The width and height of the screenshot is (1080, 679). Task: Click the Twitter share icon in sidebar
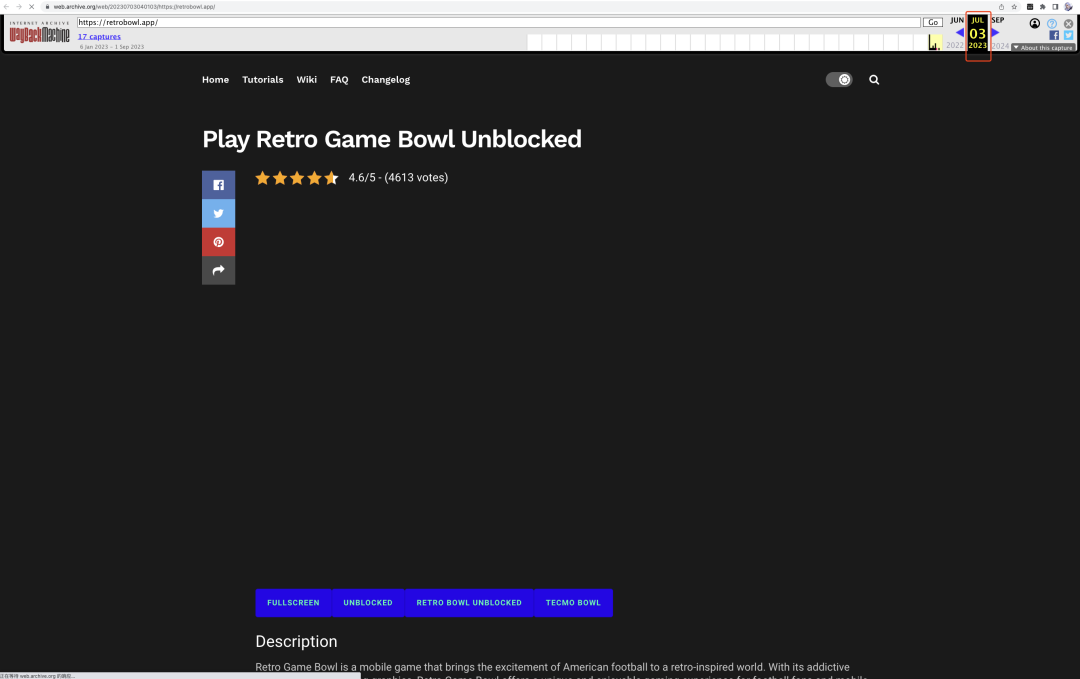[218, 213]
